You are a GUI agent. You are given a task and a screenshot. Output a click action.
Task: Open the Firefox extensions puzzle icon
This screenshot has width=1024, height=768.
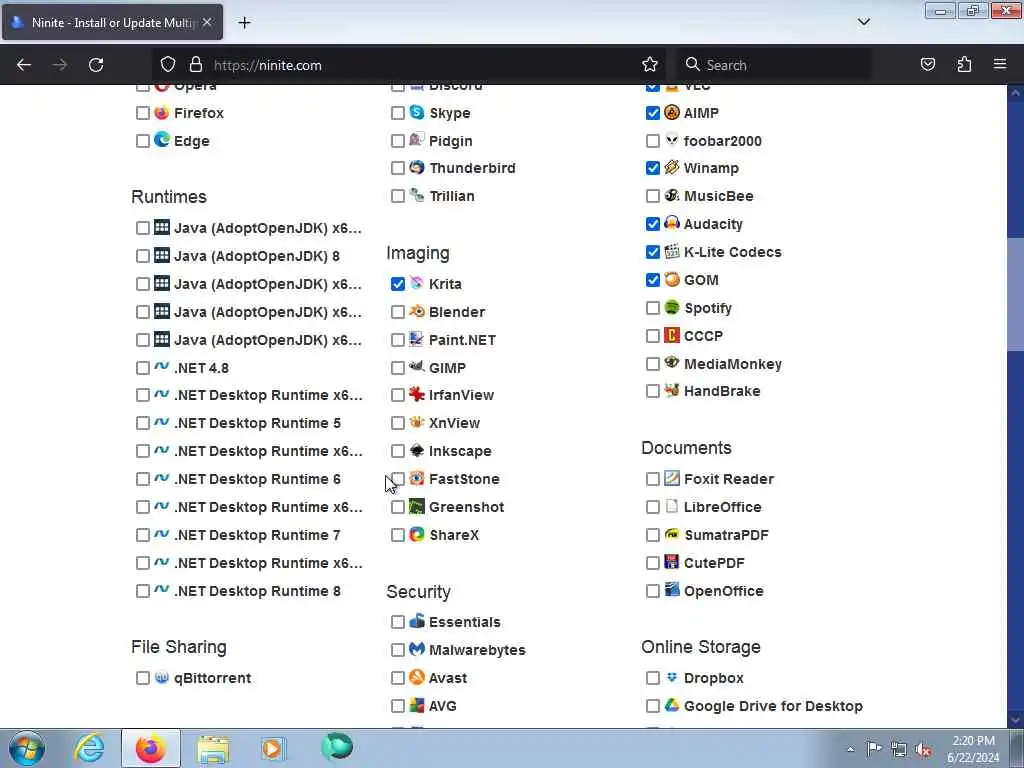(x=964, y=65)
